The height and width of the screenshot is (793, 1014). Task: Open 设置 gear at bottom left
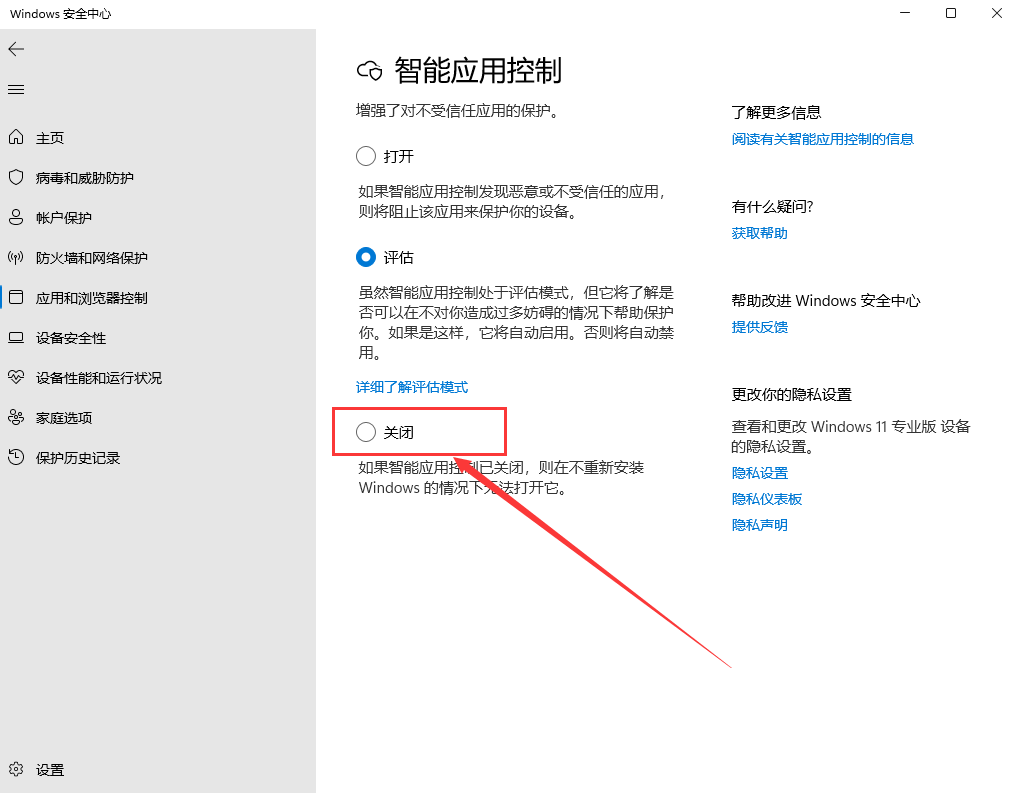click(16, 770)
